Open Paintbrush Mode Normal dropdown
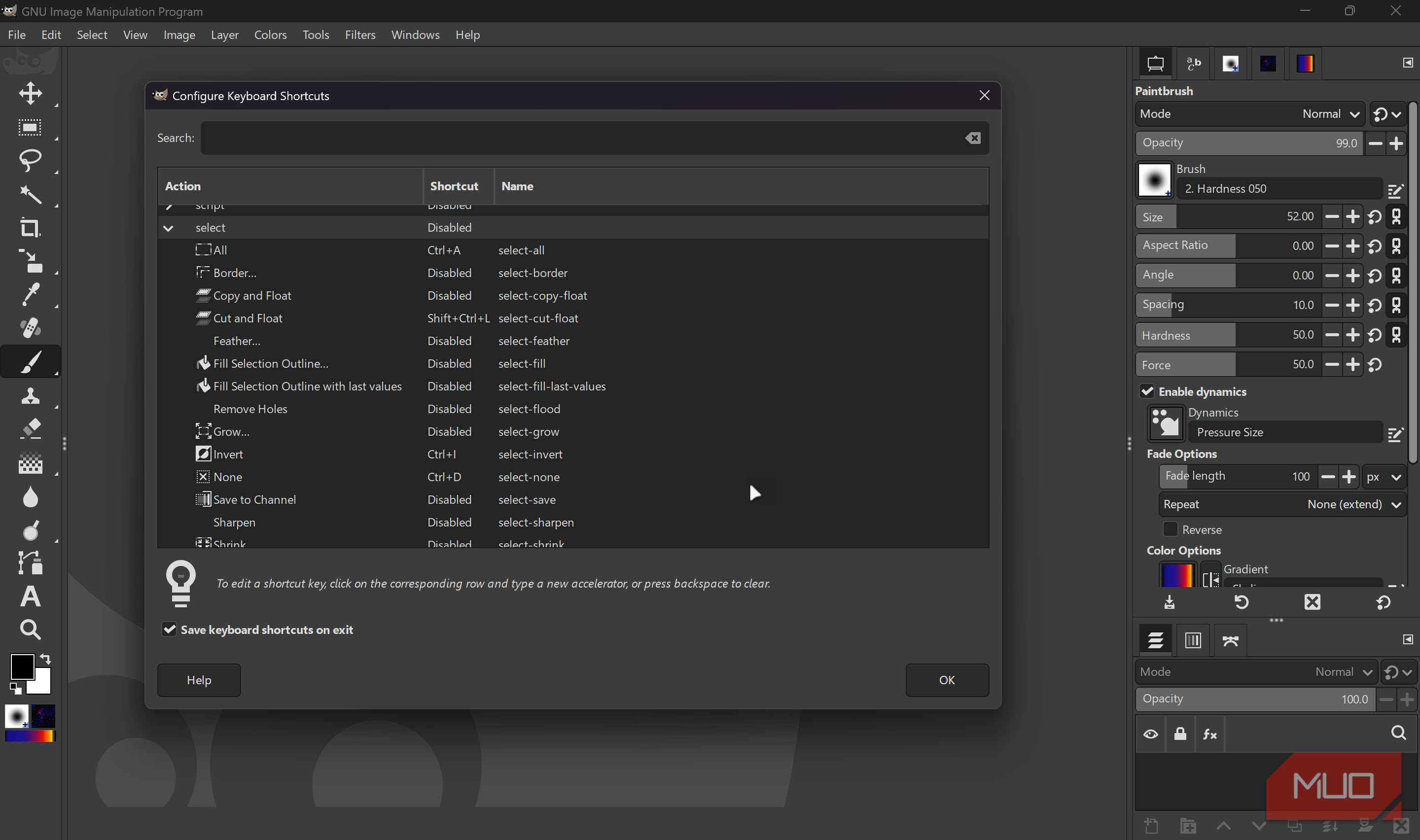The width and height of the screenshot is (1420, 840). click(x=1330, y=114)
